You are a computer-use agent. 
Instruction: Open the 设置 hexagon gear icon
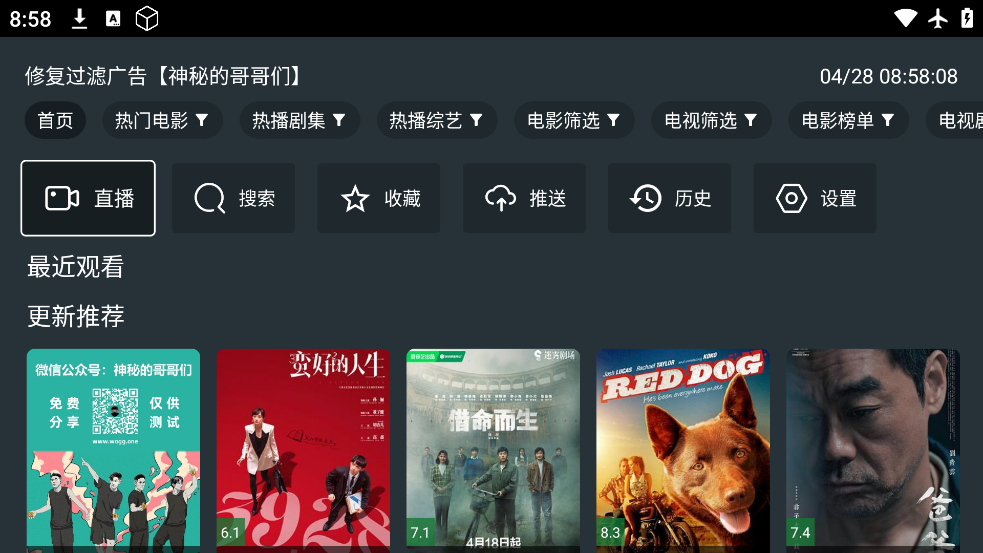pos(791,198)
